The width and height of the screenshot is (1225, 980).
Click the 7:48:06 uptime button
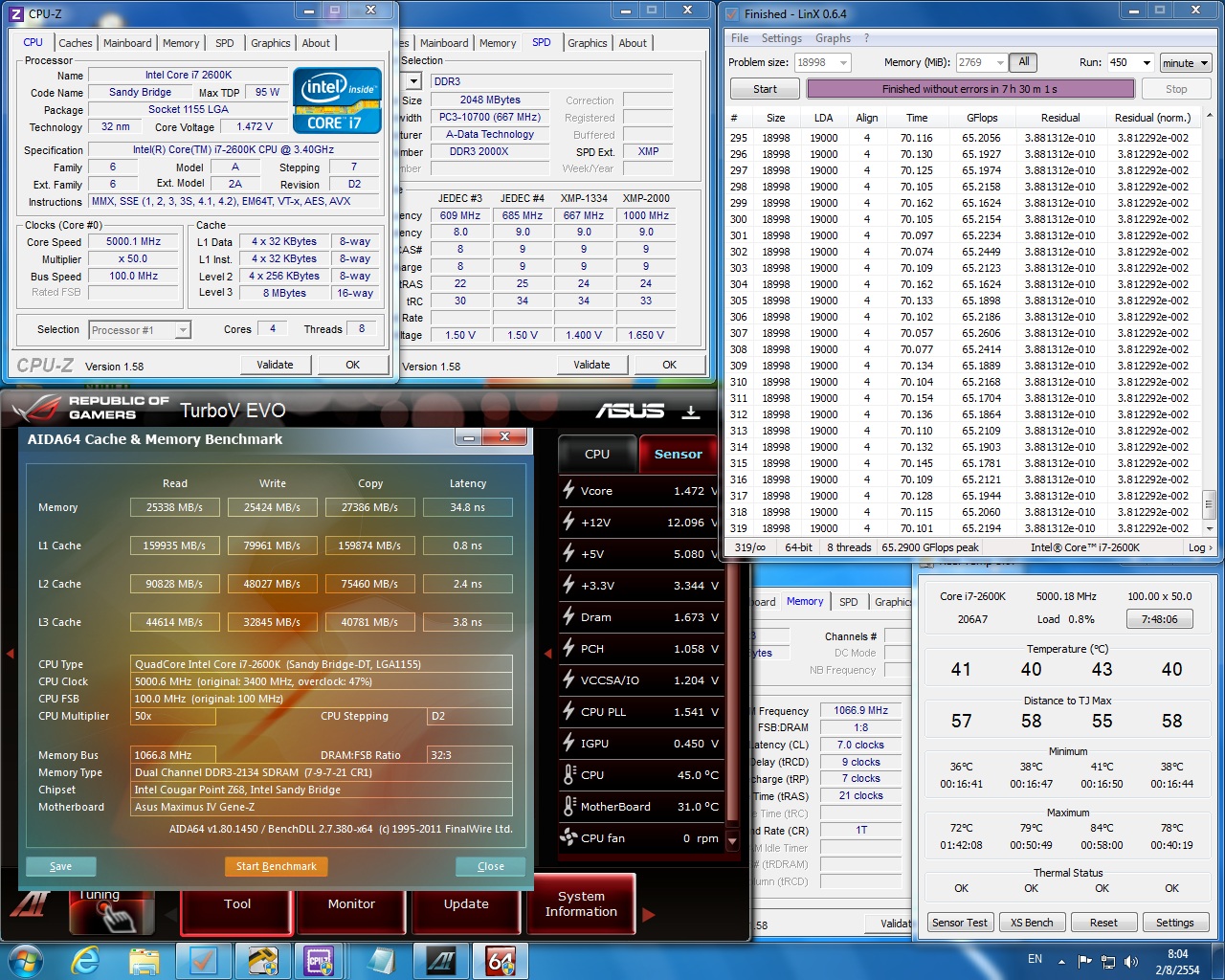1159,619
